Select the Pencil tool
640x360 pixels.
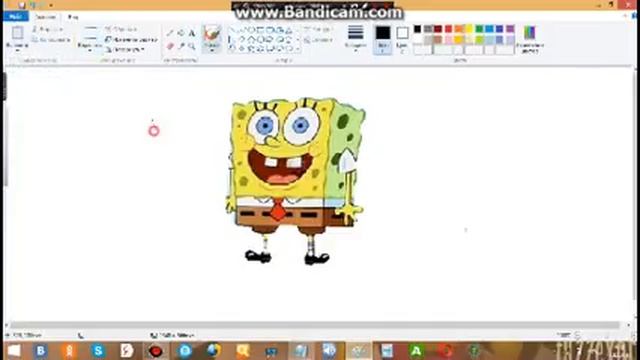coord(170,33)
